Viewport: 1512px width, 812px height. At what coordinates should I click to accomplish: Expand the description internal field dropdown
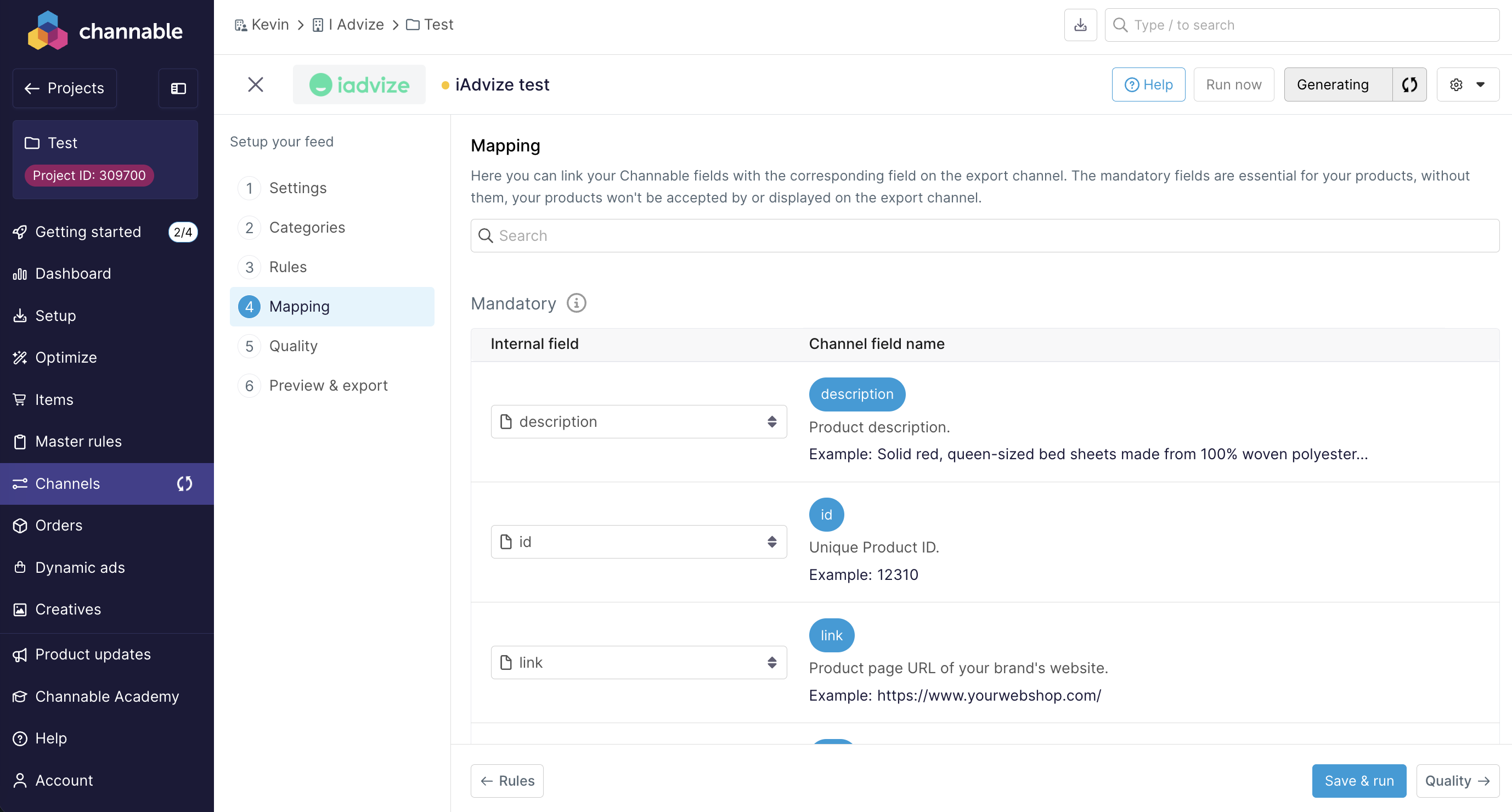tap(639, 421)
